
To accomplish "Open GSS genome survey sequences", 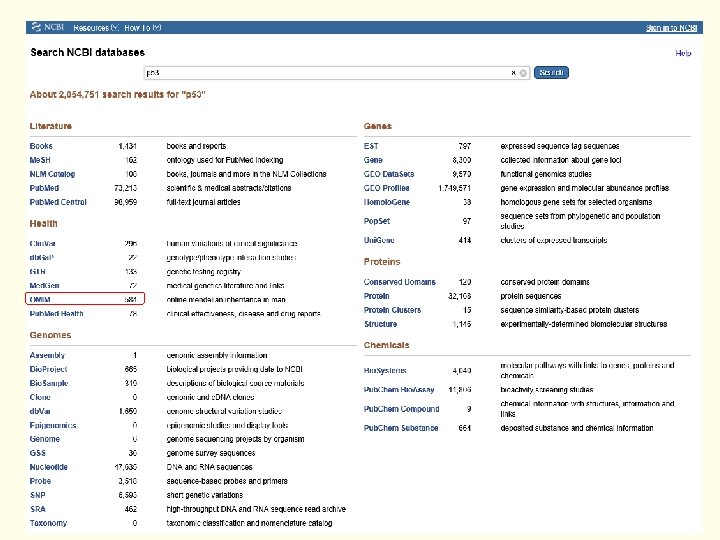I will [38, 453].
